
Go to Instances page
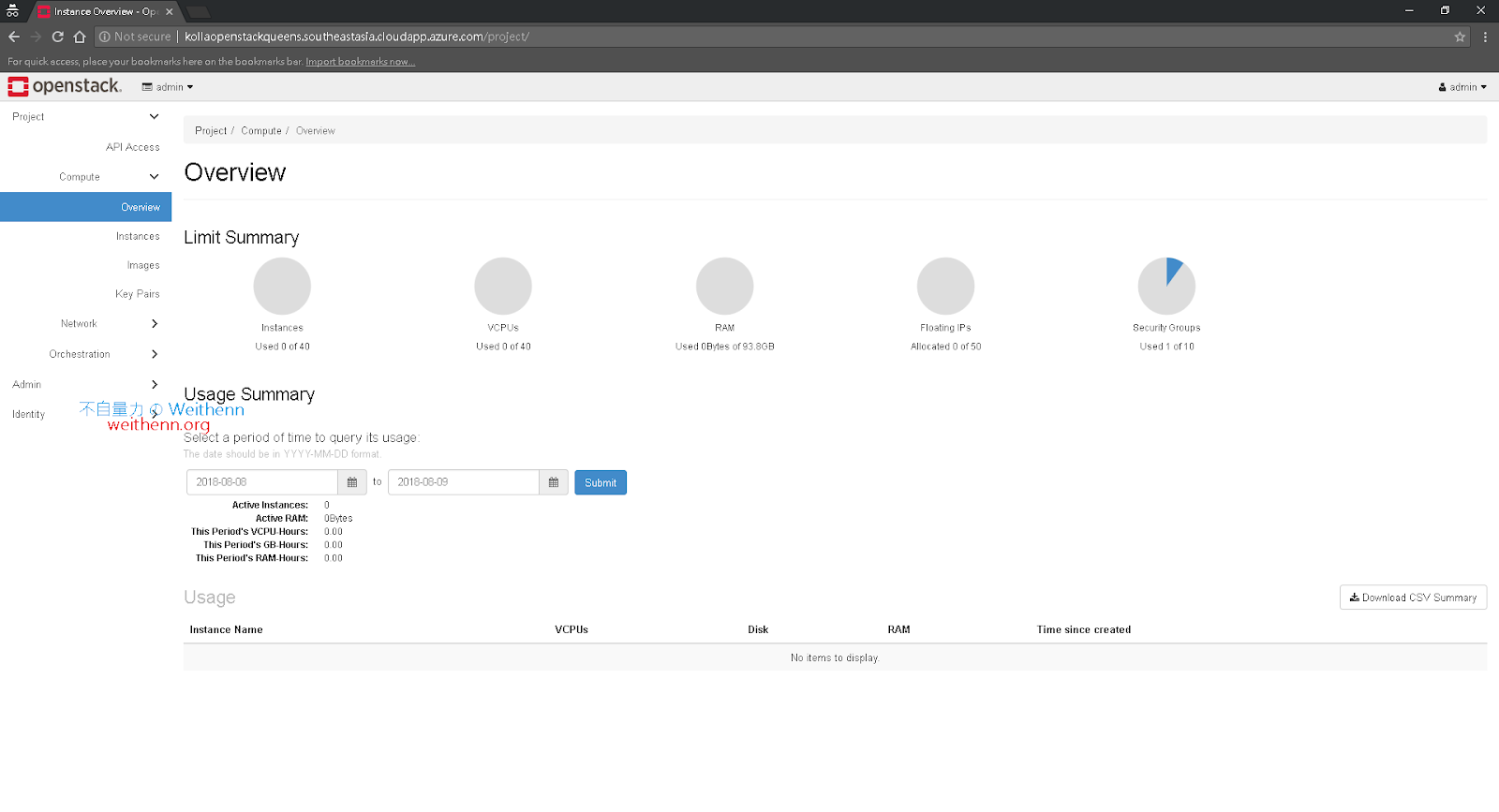pos(138,236)
